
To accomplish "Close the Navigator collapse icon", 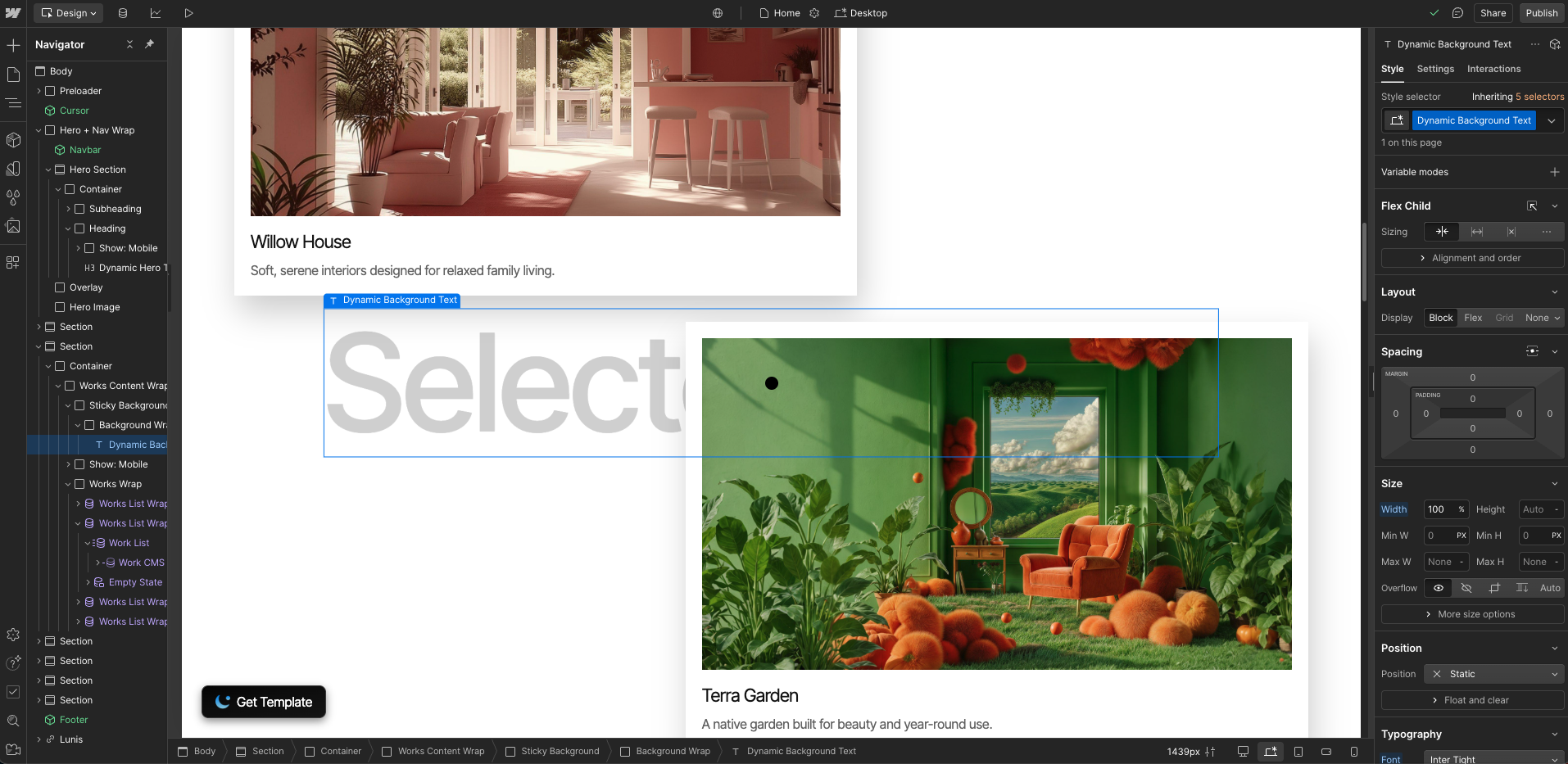I will point(129,44).
